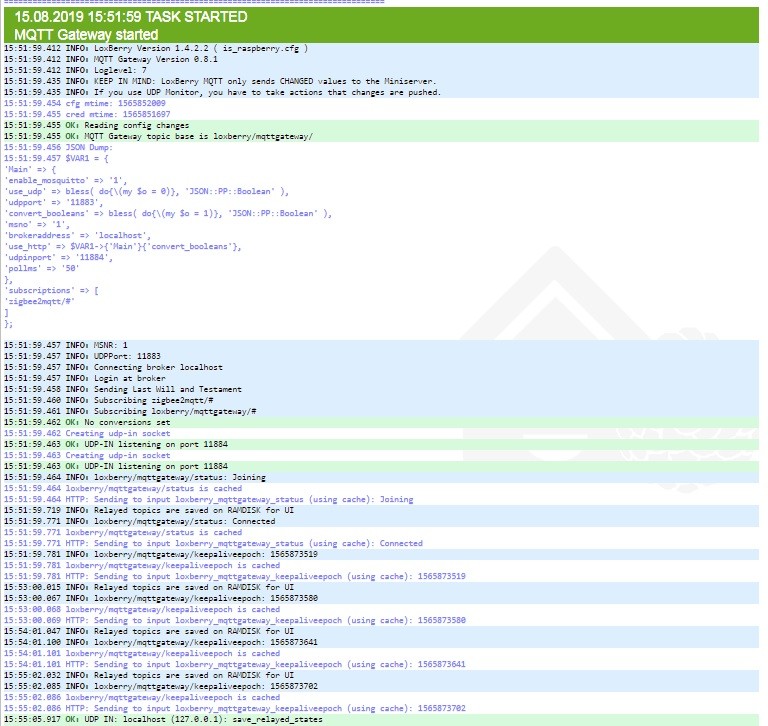This screenshot has width=768, height=726.
Task: Click 'status is cached' at 15:51:59.464
Action: coord(123,488)
